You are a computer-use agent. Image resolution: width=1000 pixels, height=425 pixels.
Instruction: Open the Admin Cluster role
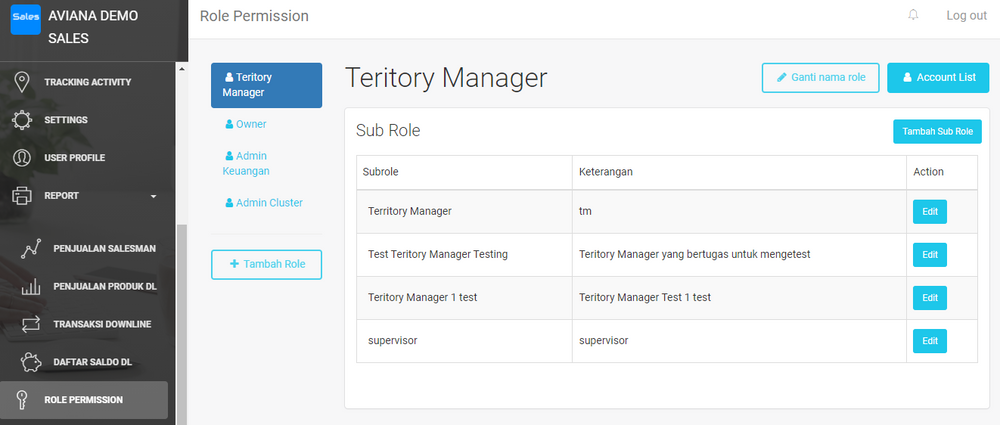click(x=264, y=203)
